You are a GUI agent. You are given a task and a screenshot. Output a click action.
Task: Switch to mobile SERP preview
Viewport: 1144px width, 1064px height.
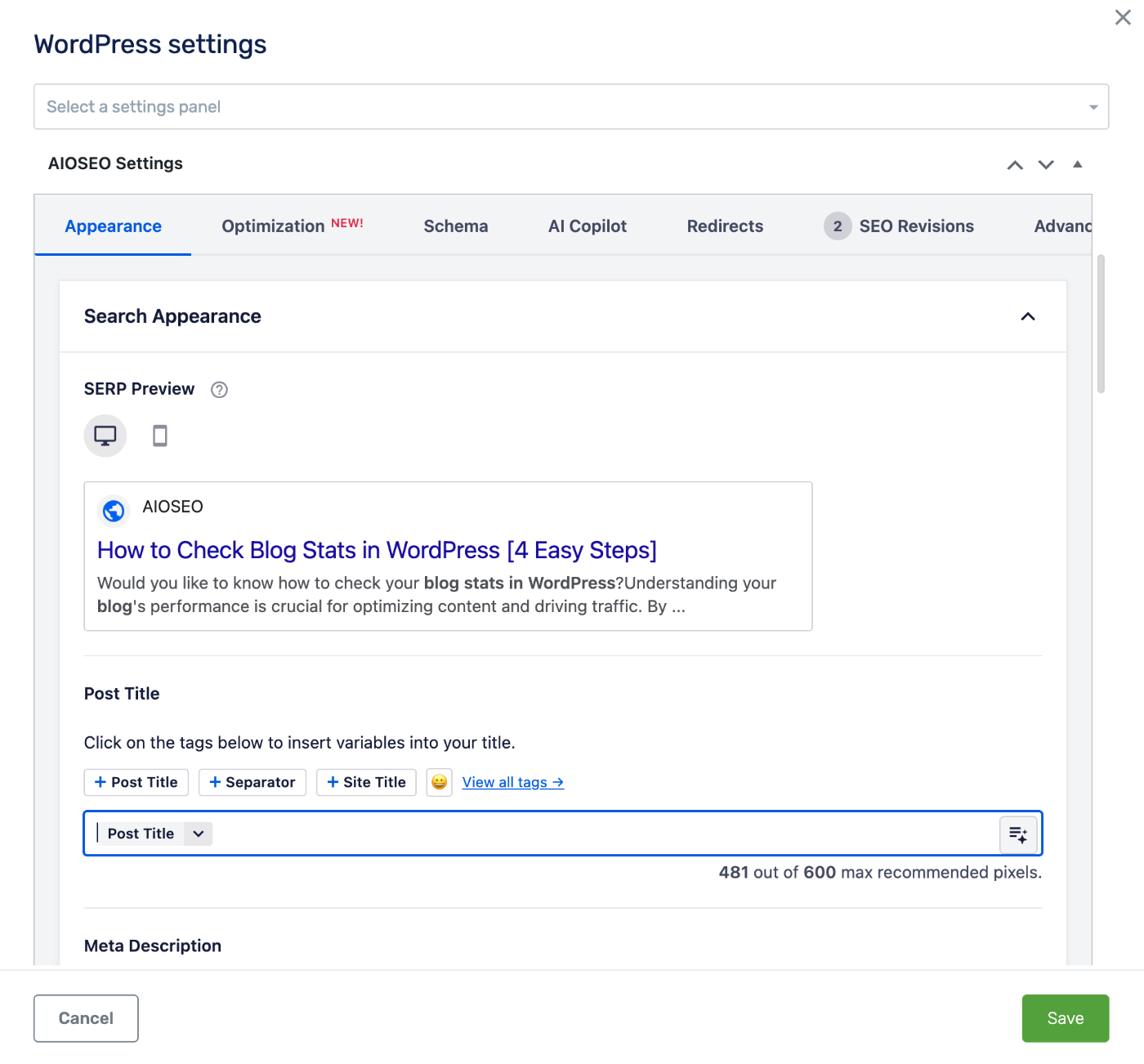pos(160,436)
